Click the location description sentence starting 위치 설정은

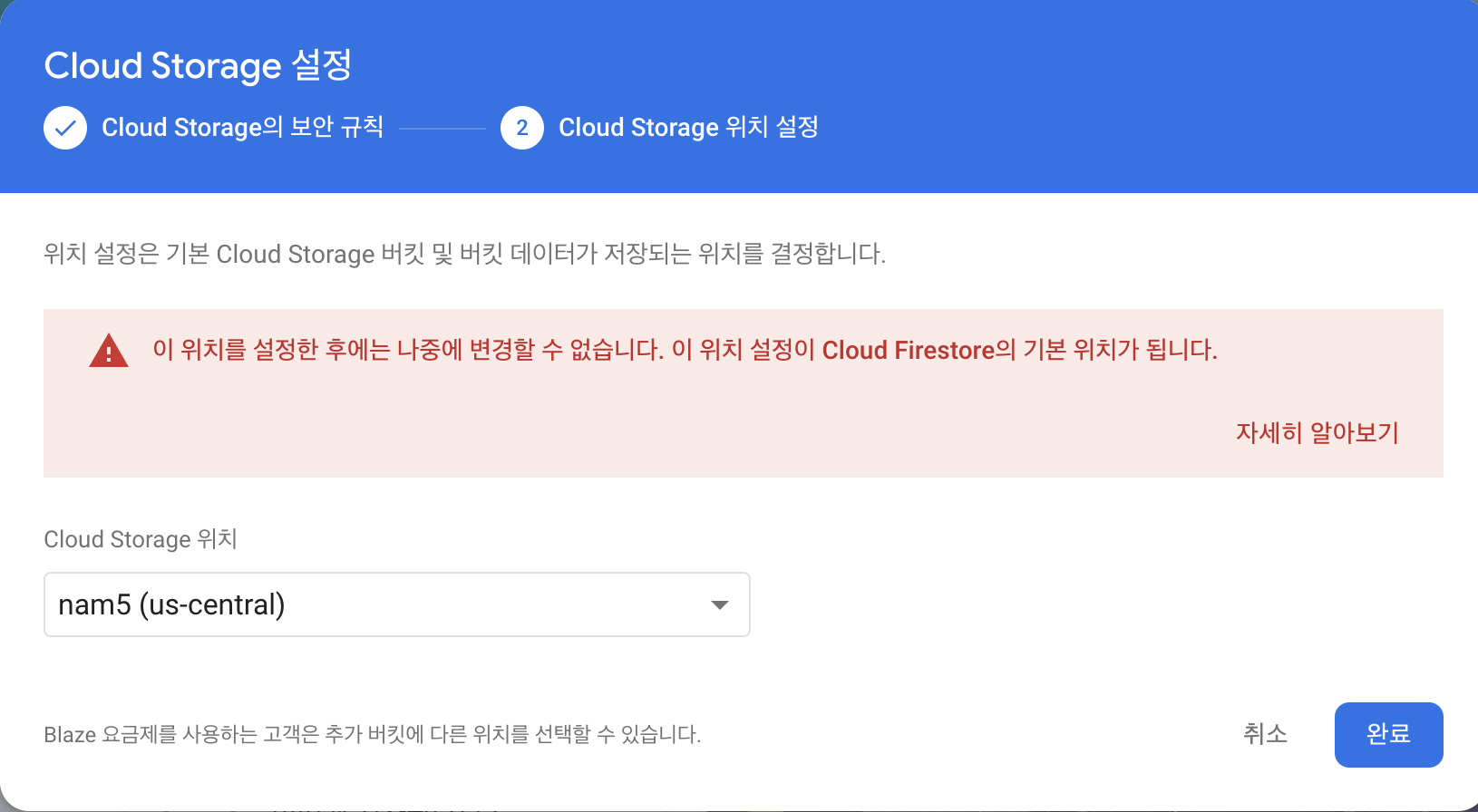465,254
